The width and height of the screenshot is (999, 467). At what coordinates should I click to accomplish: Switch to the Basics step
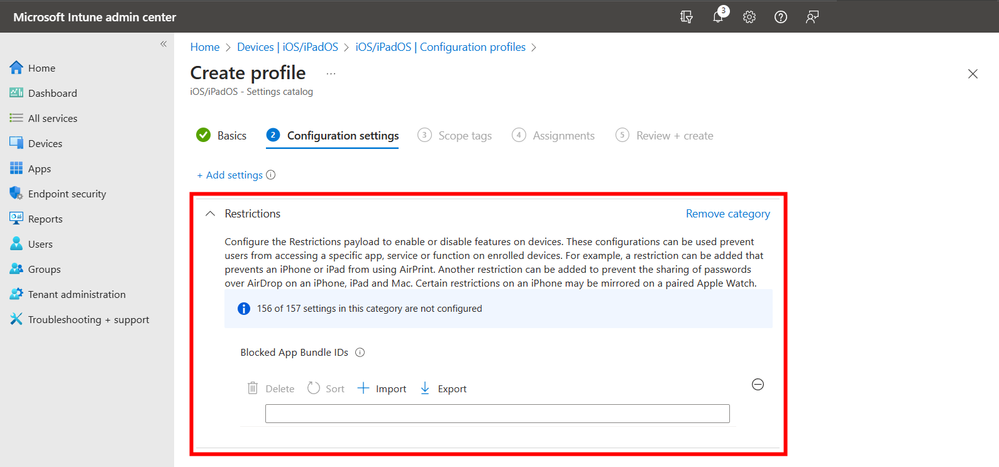[221, 136]
